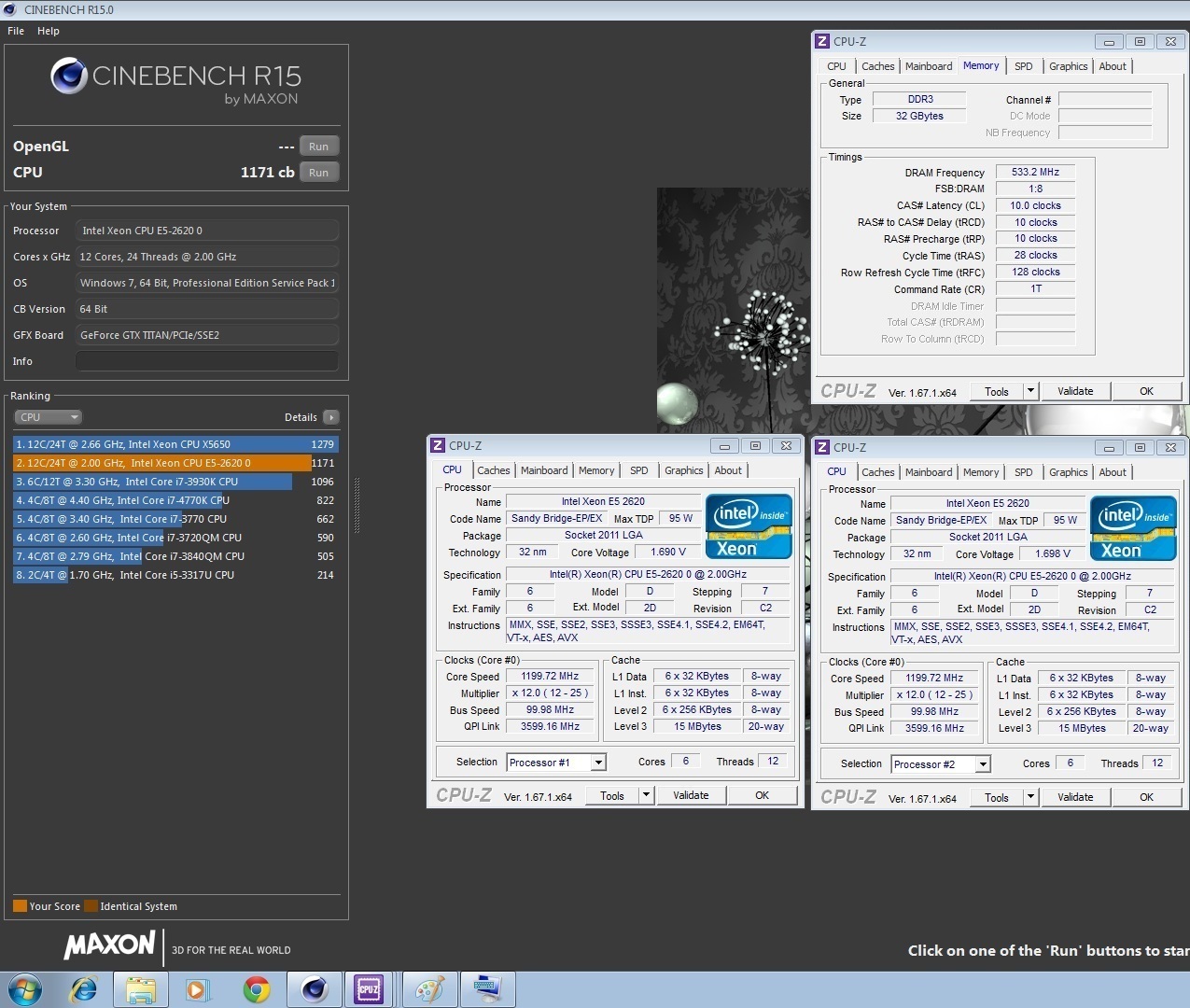Click the Intel Xeon logo in Processor #2 window
1190x1008 pixels.
1133,528
